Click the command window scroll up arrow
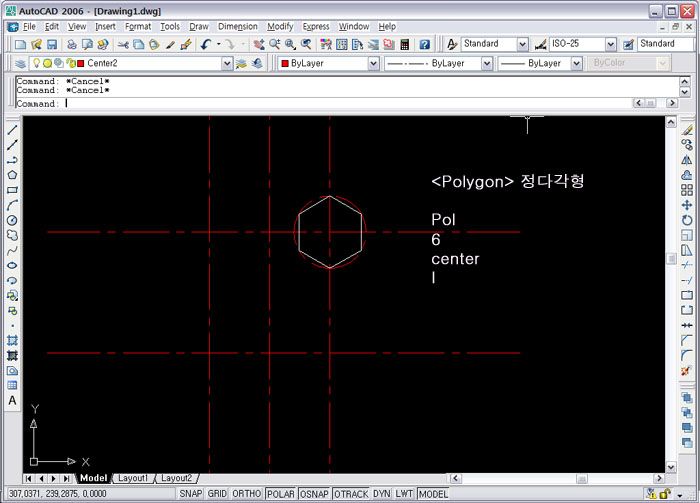The image size is (700, 503). [684, 81]
